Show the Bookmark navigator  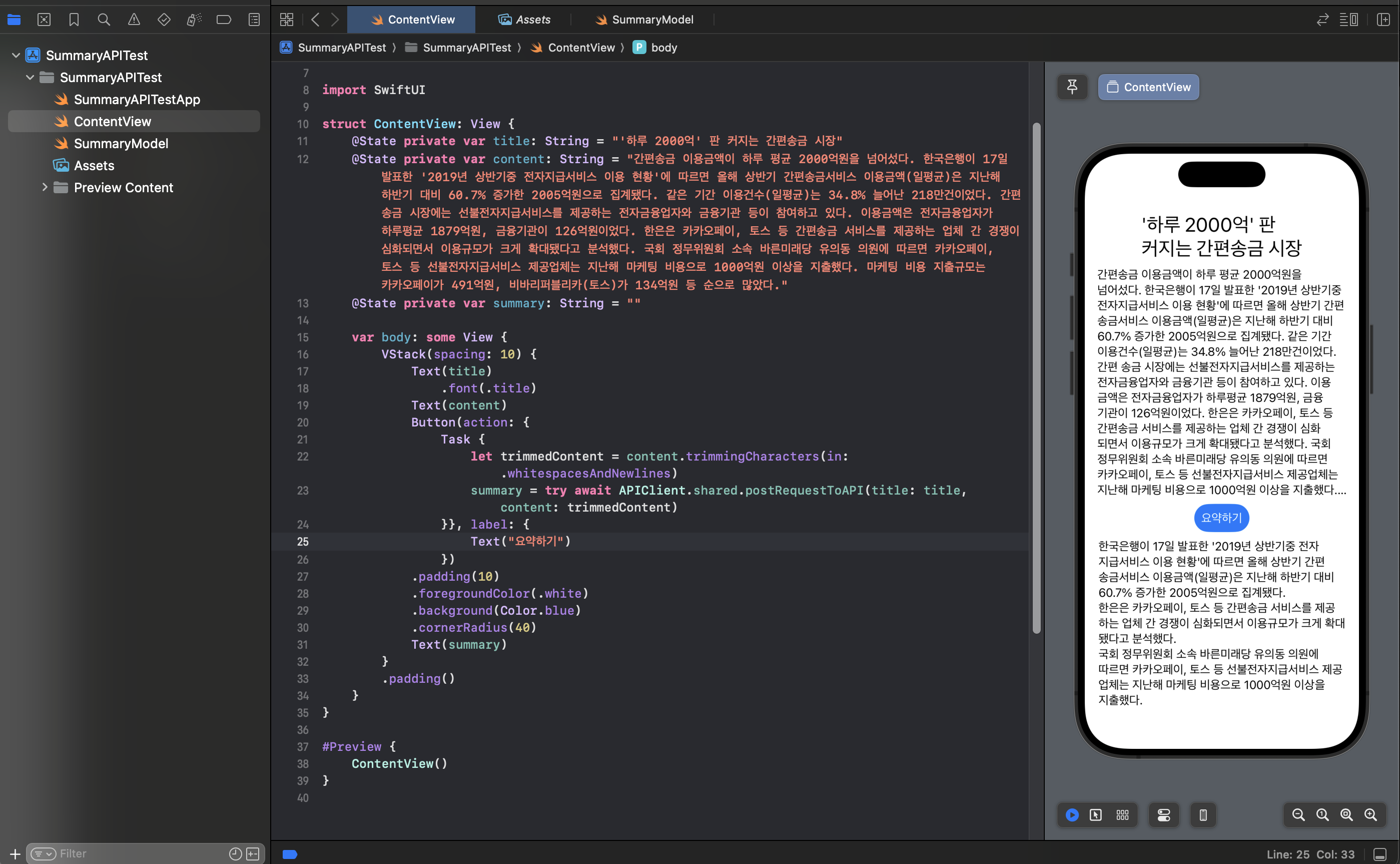[74, 20]
